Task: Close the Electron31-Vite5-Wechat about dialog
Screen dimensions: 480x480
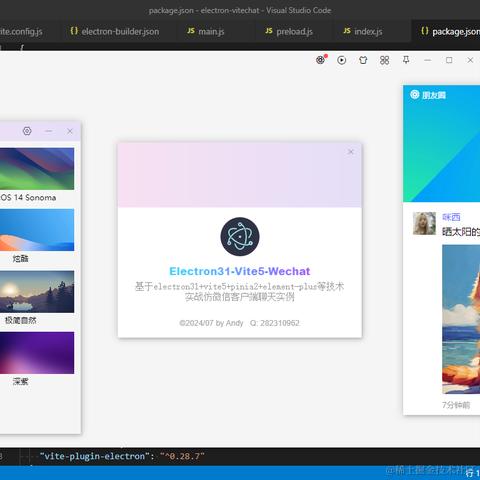Action: [351, 152]
